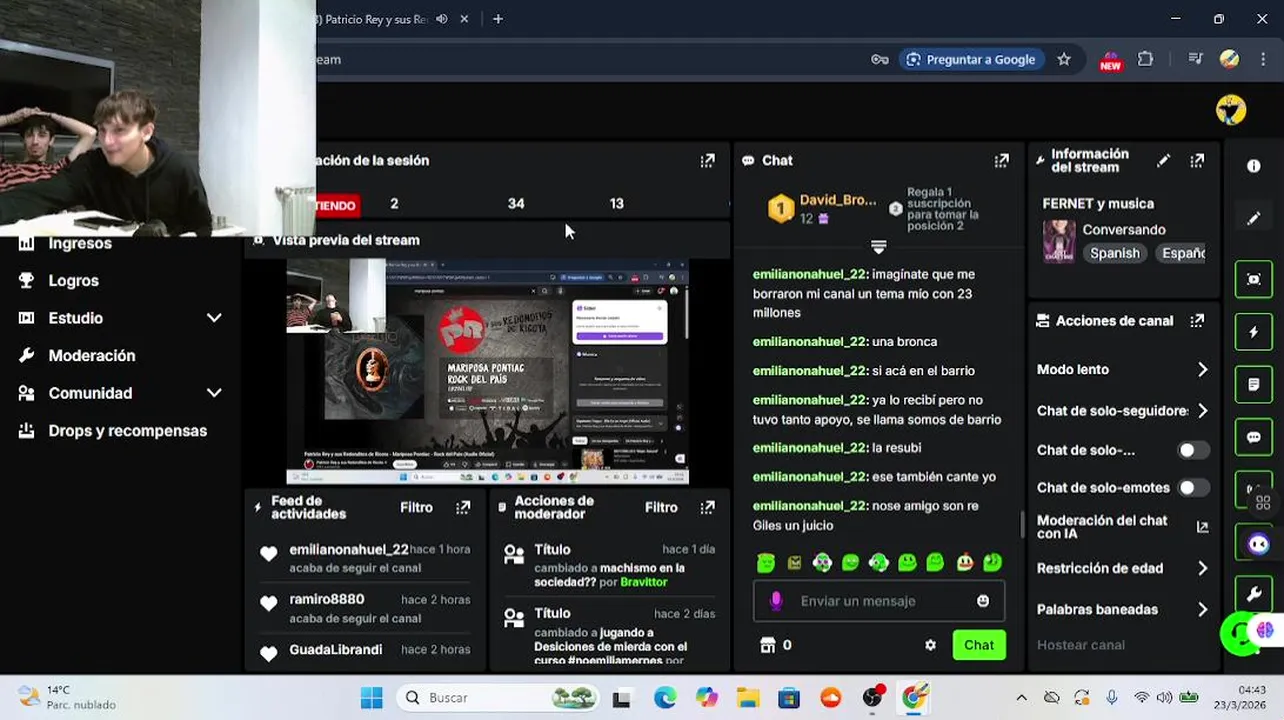Click the document note icon in right sidebar
The height and width of the screenshot is (720, 1284).
click(1253, 384)
